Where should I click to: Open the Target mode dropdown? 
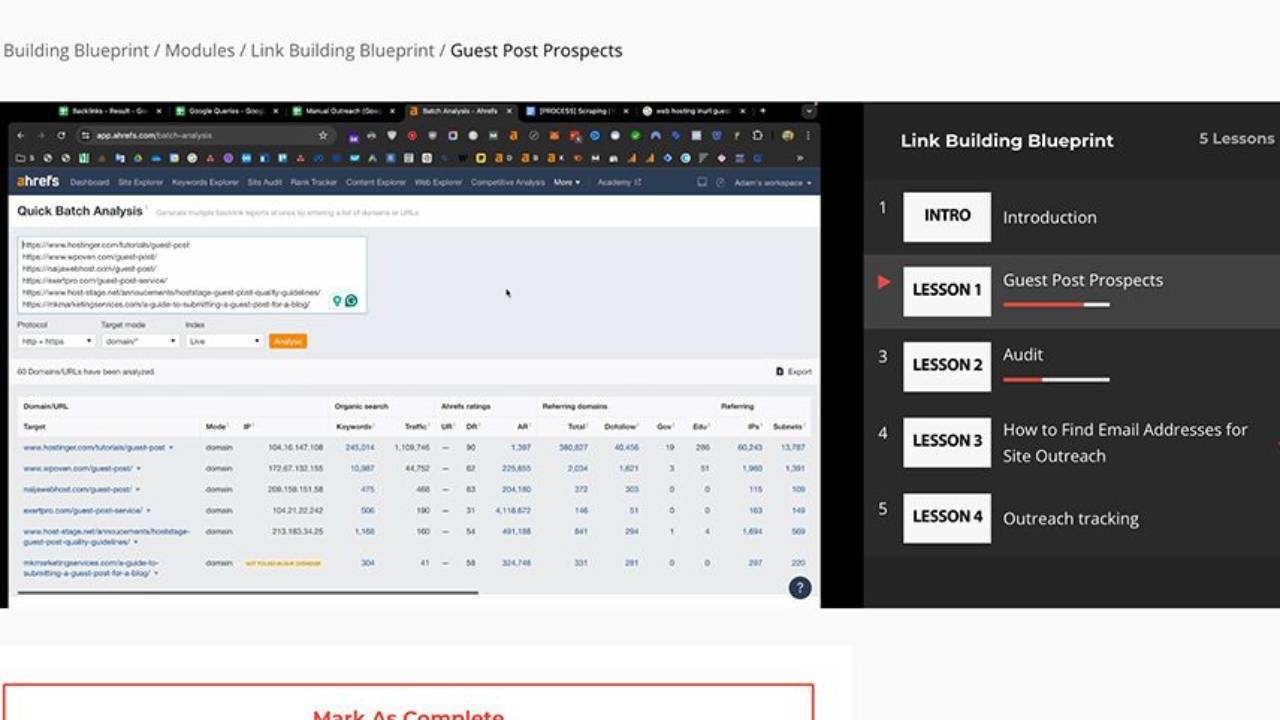point(140,341)
